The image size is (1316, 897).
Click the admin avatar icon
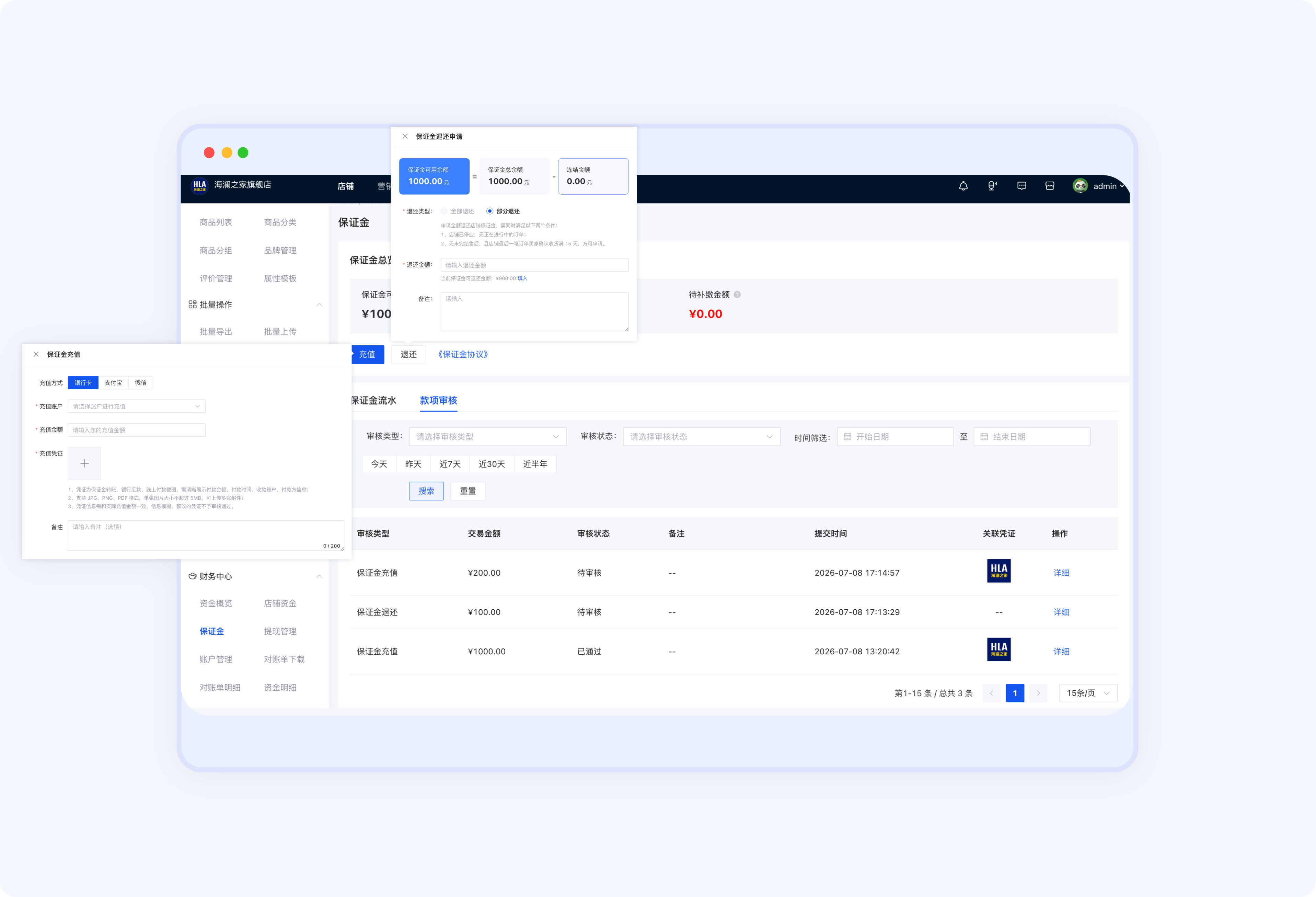tap(1080, 186)
